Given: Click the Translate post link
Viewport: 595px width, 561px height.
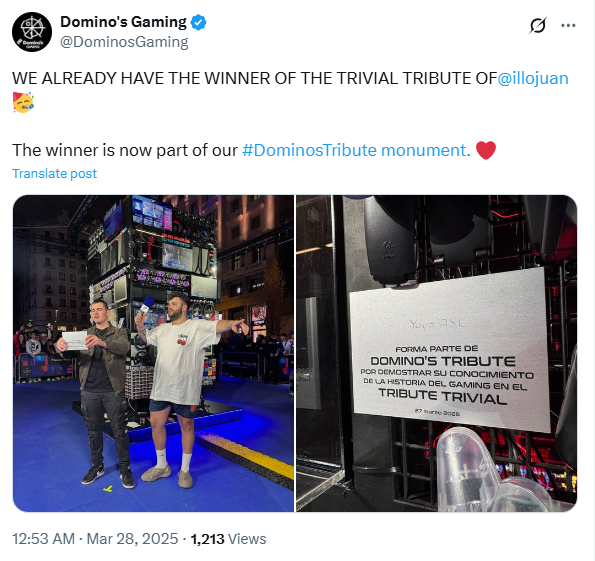Looking at the screenshot, I should (x=55, y=173).
